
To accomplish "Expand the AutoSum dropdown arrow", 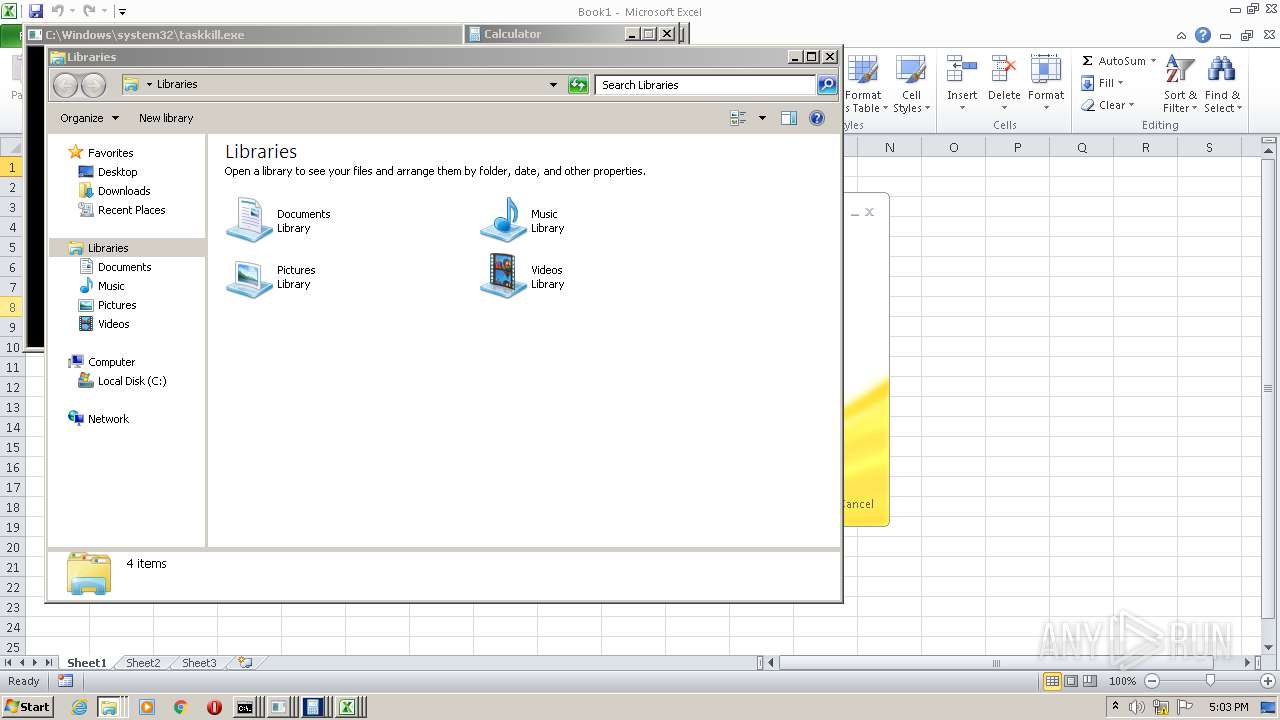I will click(x=1153, y=61).
